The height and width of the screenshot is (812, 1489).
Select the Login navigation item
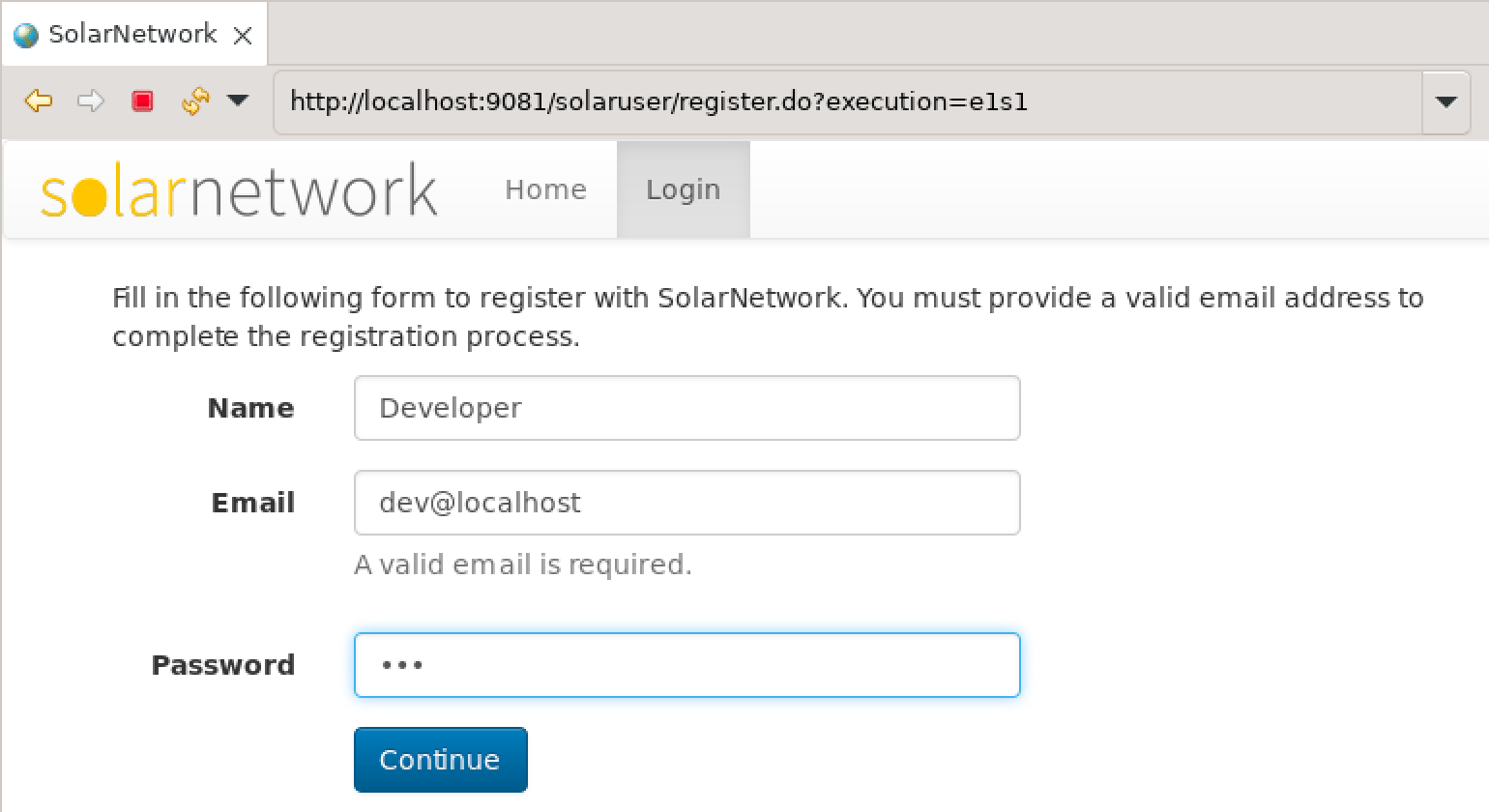[x=683, y=189]
